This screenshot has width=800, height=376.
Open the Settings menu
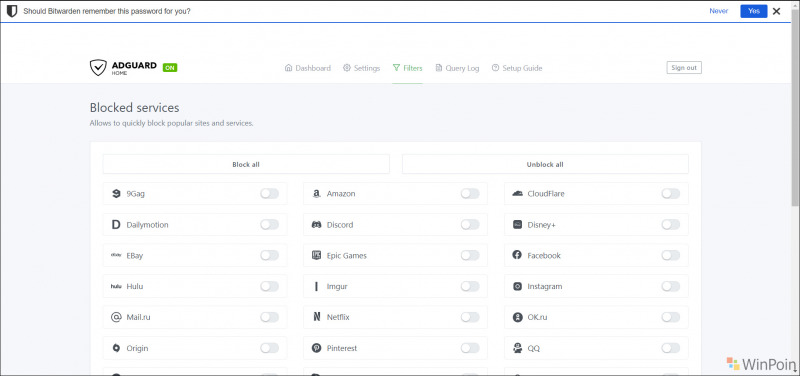pyautogui.click(x=361, y=68)
